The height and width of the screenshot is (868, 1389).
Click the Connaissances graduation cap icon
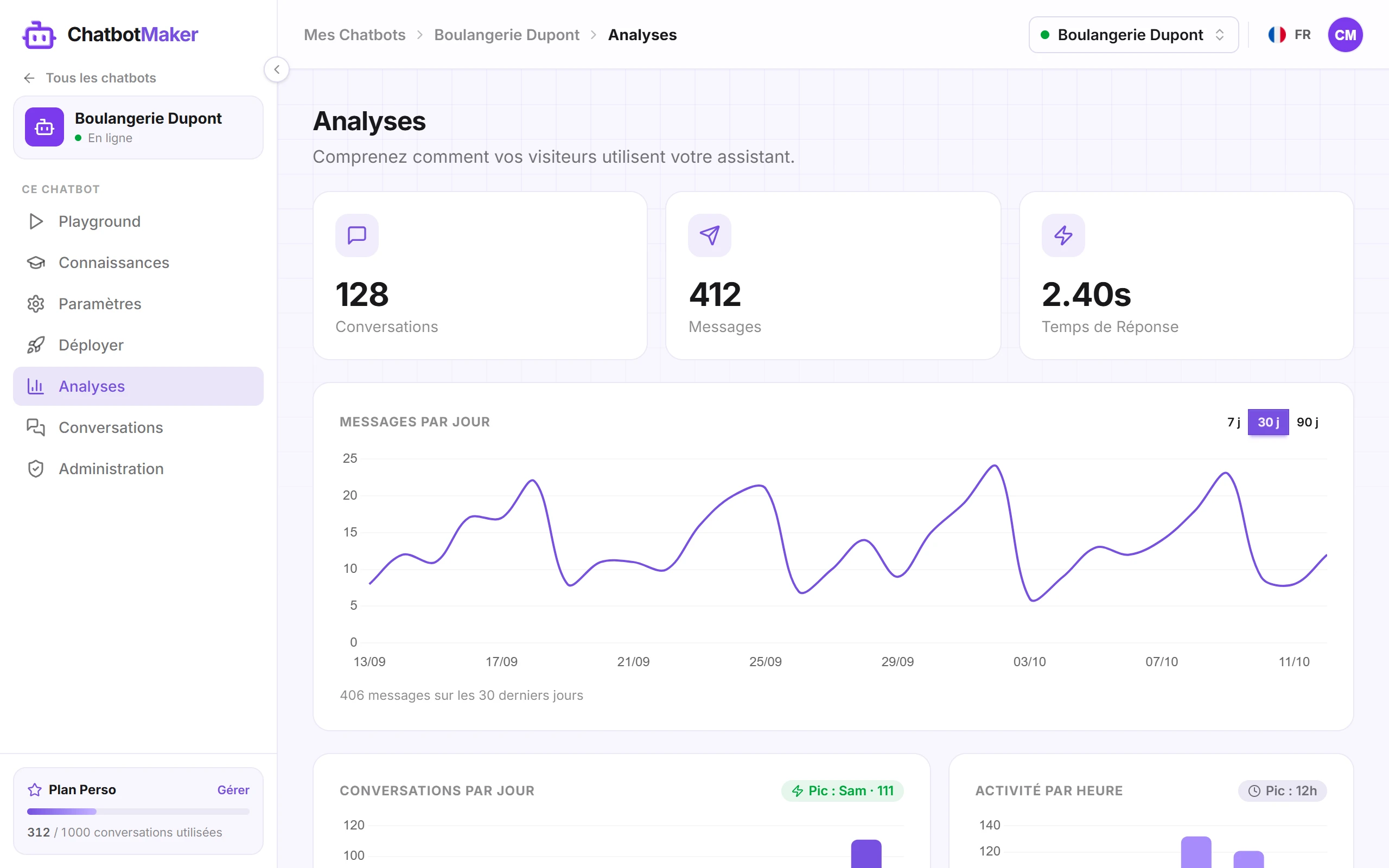[36, 263]
